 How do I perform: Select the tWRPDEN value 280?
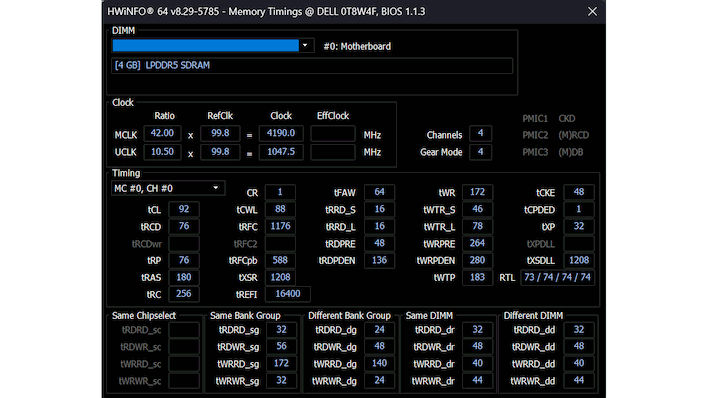point(477,260)
